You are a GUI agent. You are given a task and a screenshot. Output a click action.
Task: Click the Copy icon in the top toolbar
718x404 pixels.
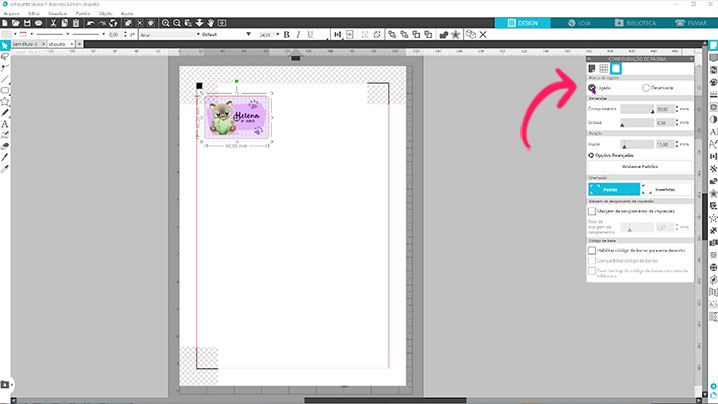click(65, 23)
